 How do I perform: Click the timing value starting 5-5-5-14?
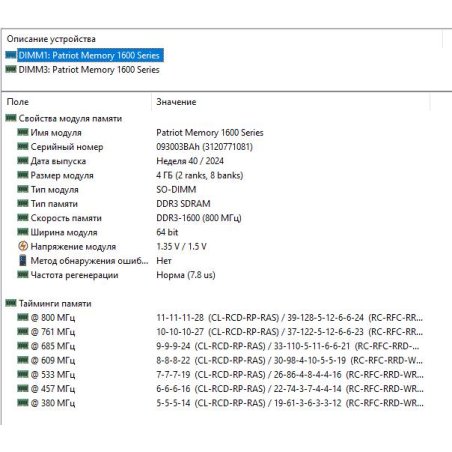(x=290, y=403)
